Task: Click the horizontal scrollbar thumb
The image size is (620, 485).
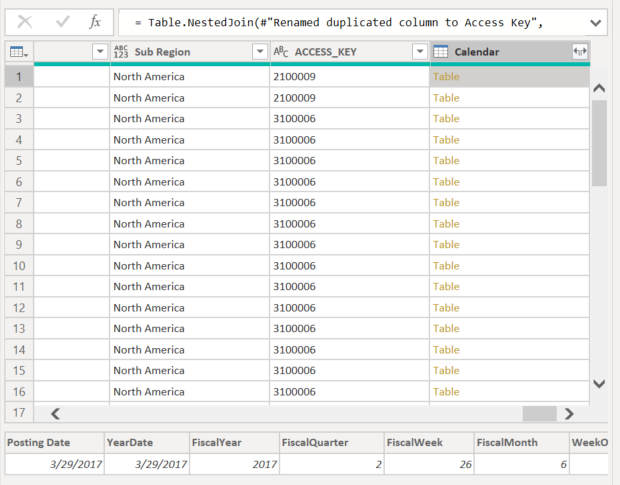Action: click(x=539, y=414)
